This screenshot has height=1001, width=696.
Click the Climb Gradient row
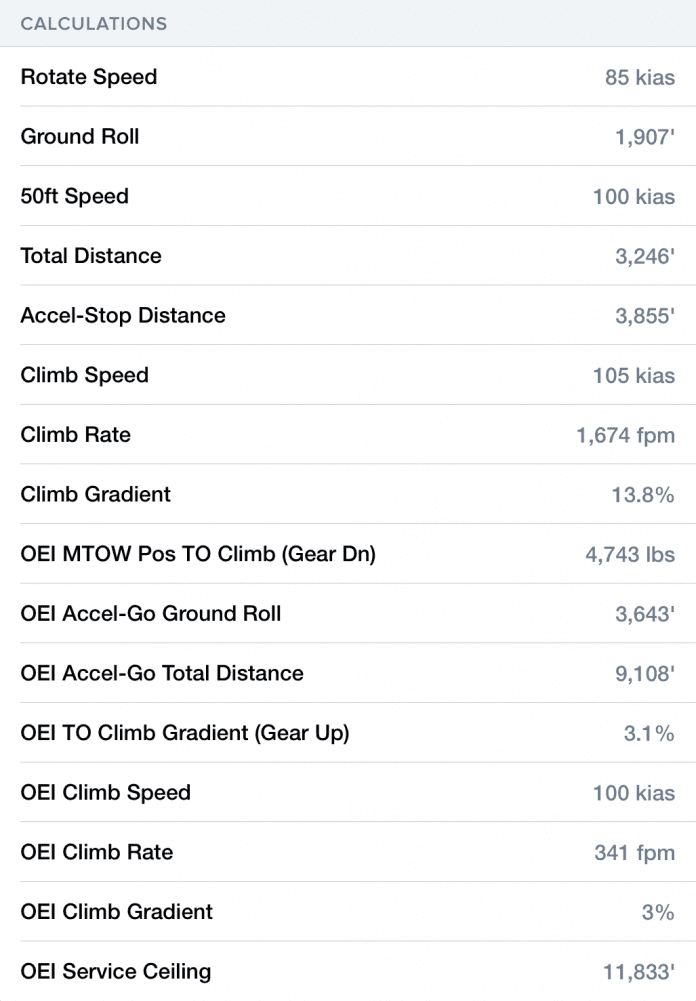point(348,494)
